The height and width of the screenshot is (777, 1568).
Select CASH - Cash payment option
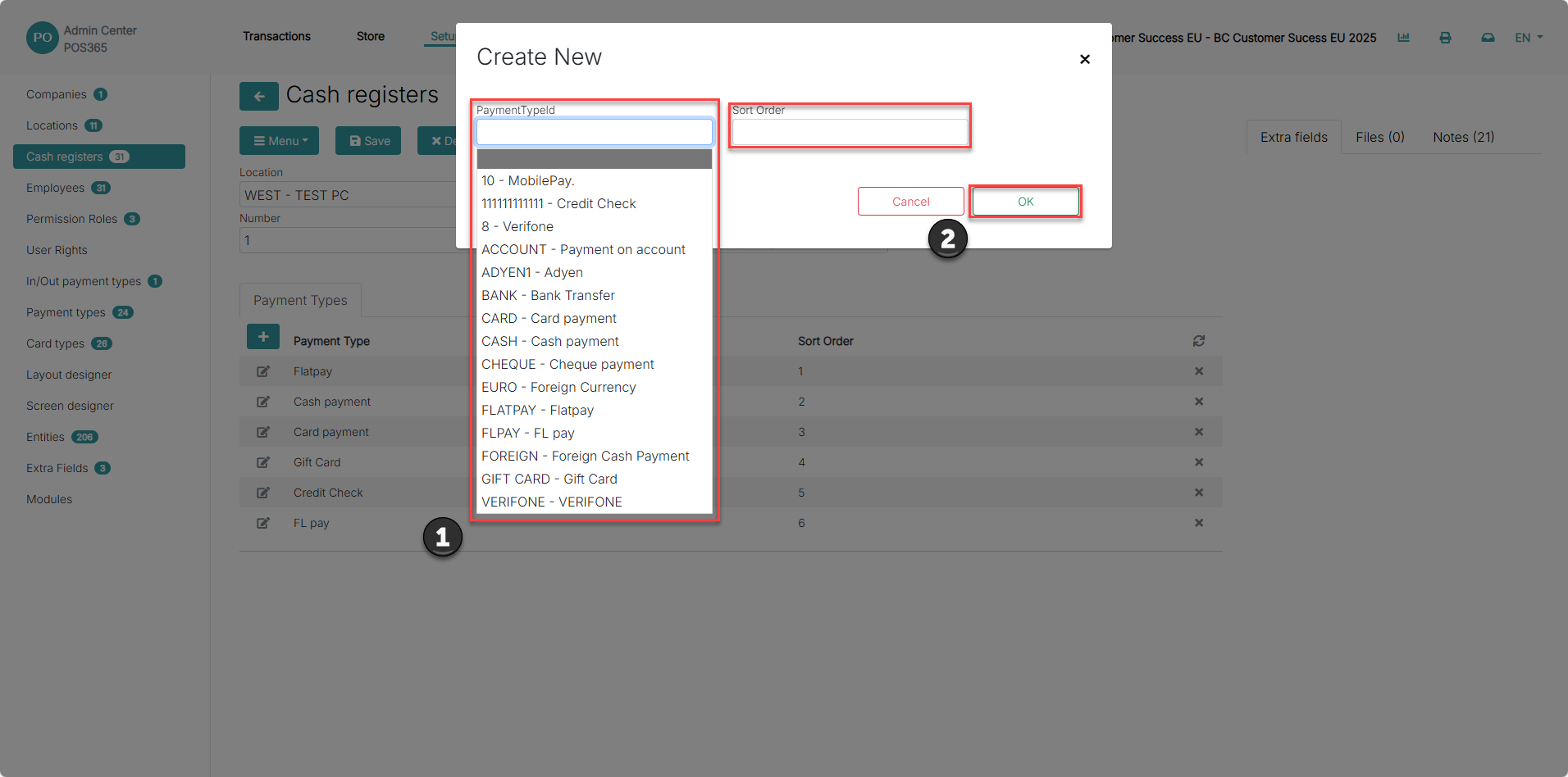(x=595, y=341)
